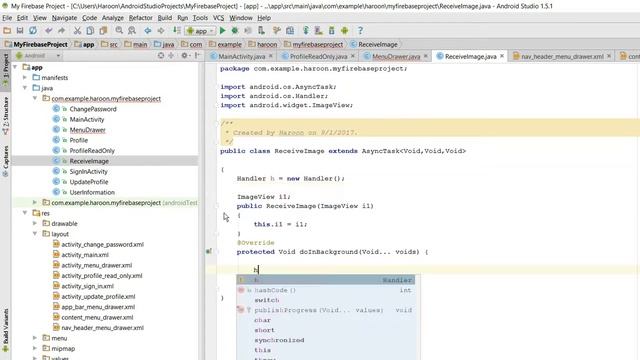
Task: Click the Help question mark icon
Action: [360, 31]
